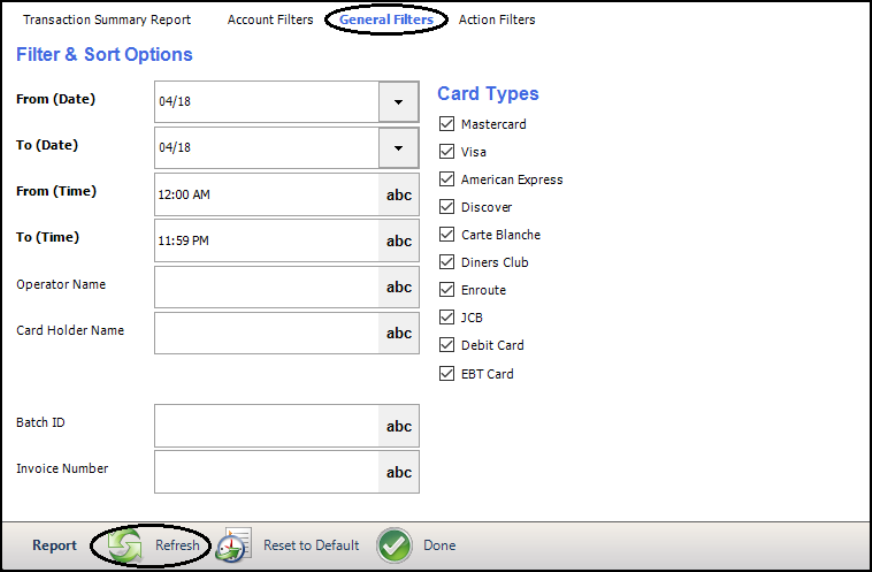Click the Reset to Default label
The image size is (872, 572).
point(311,545)
